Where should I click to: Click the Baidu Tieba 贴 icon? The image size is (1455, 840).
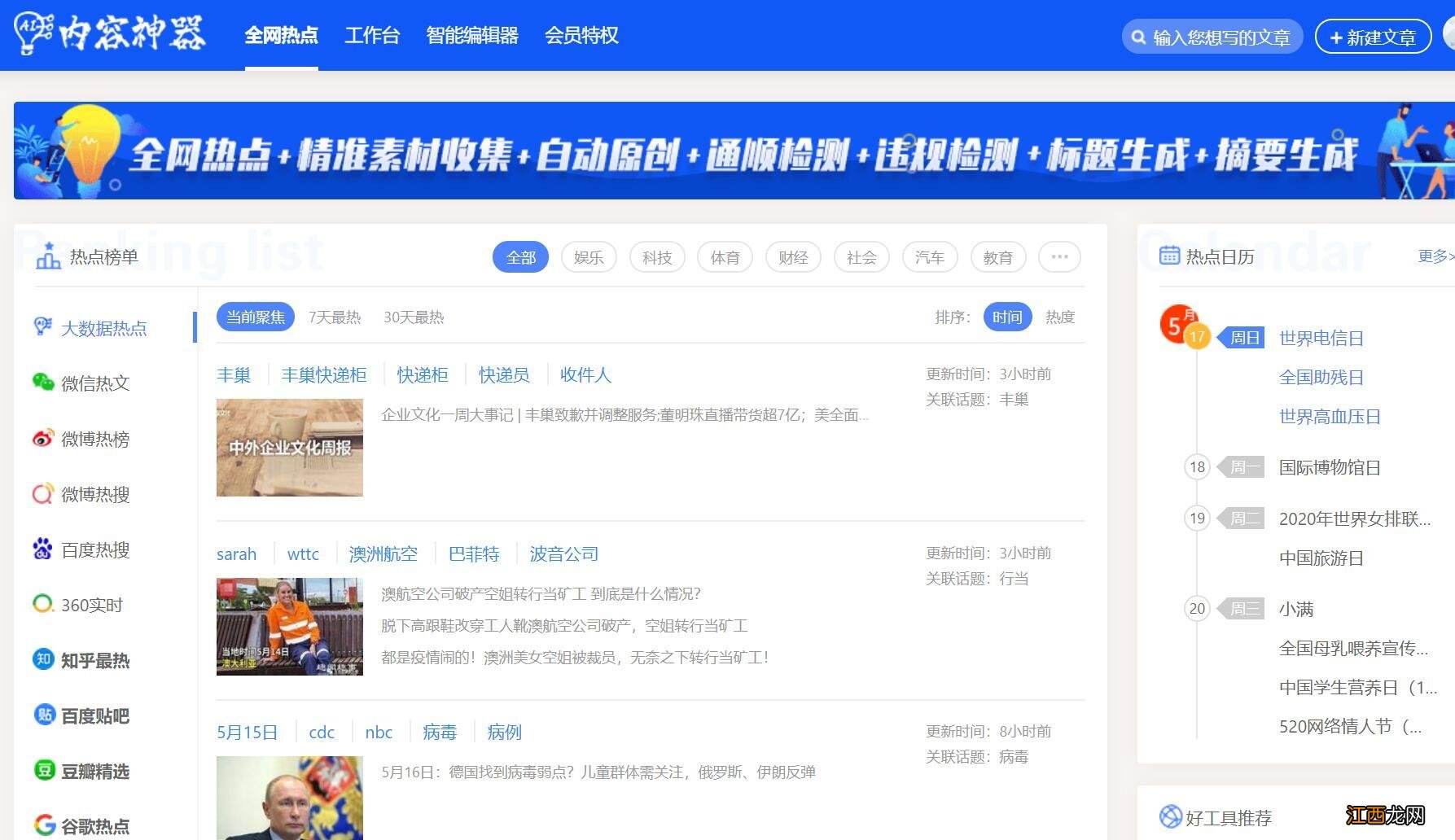pyautogui.click(x=43, y=715)
